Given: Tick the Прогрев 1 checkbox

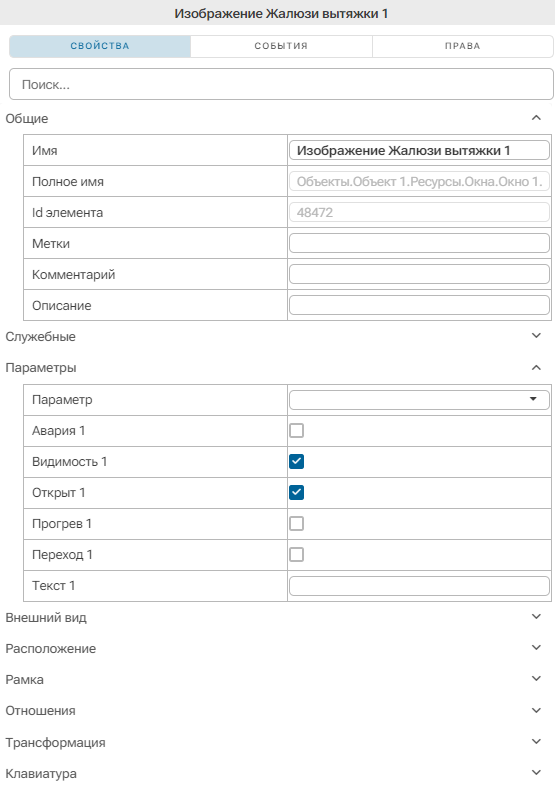Looking at the screenshot, I should (x=297, y=524).
